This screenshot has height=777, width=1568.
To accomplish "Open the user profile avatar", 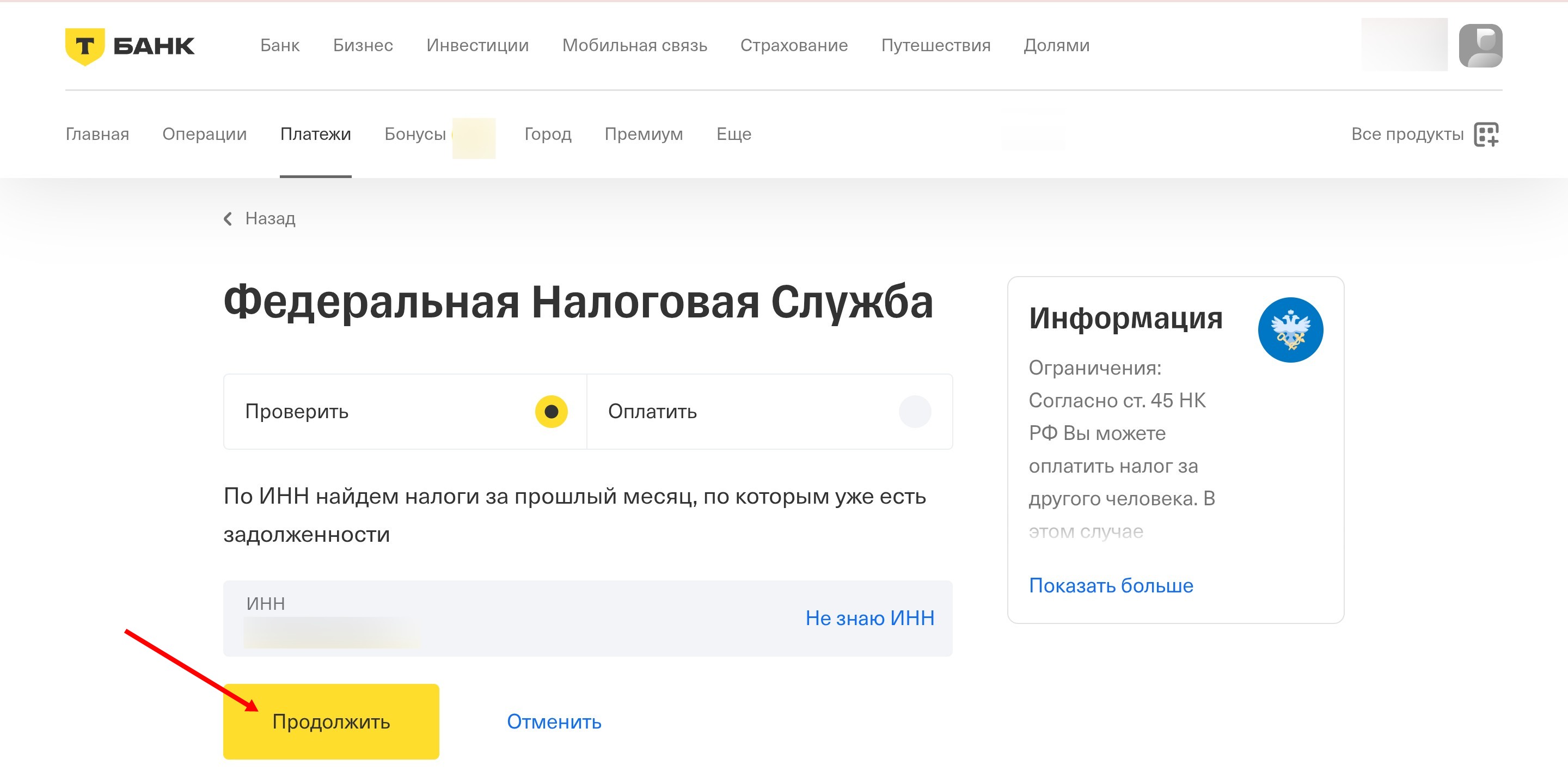I will (x=1480, y=46).
